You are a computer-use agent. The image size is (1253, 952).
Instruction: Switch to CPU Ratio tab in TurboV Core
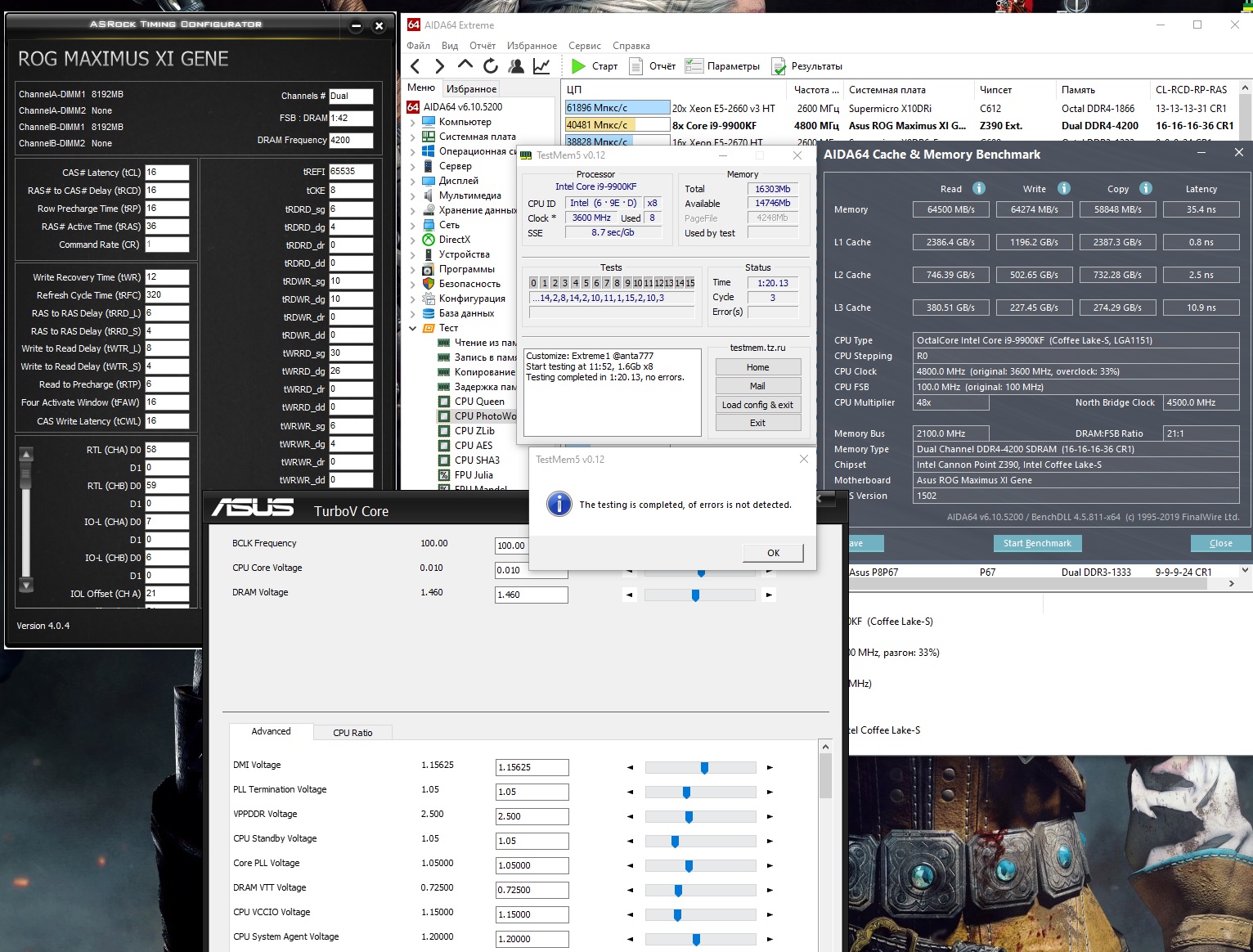pyautogui.click(x=353, y=733)
